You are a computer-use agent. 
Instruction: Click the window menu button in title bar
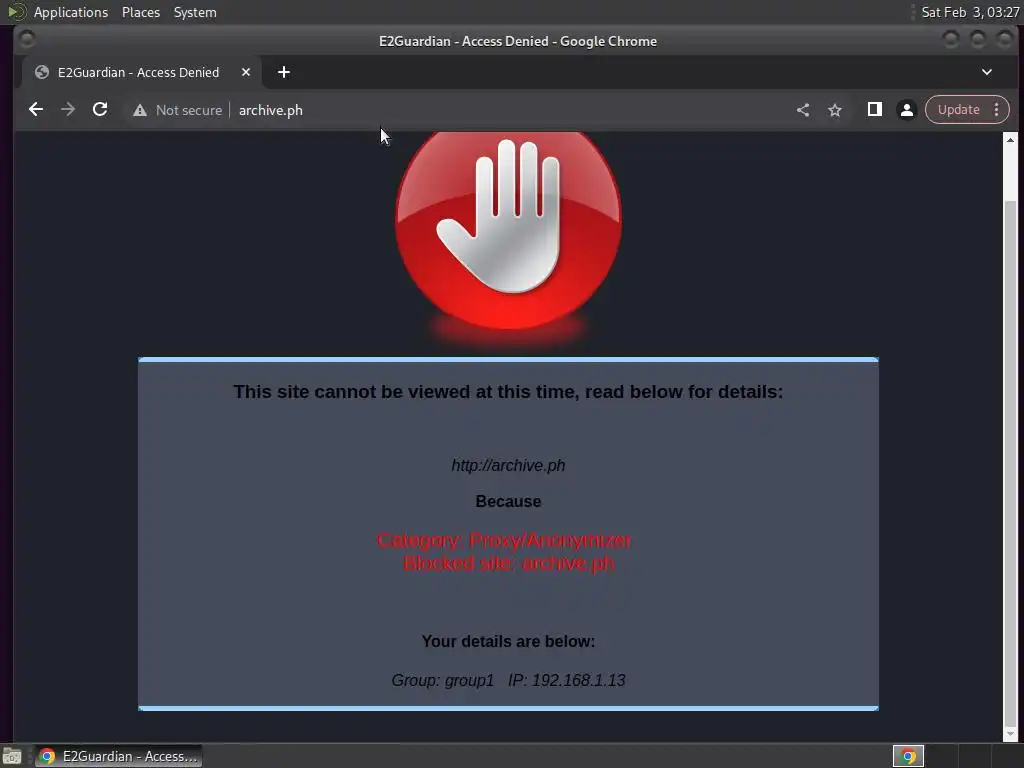[x=27, y=40]
